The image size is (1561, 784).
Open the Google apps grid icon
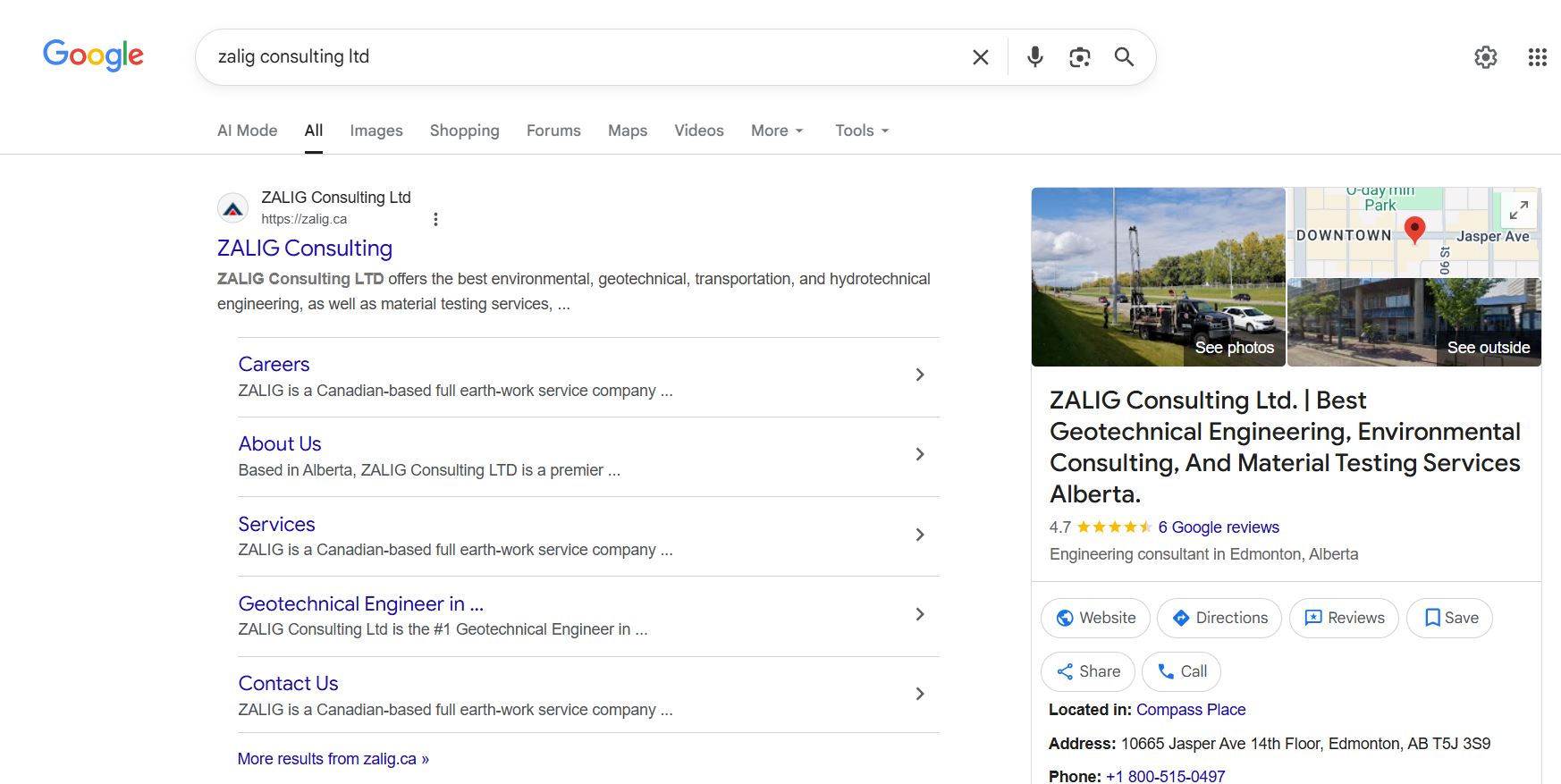tap(1537, 57)
